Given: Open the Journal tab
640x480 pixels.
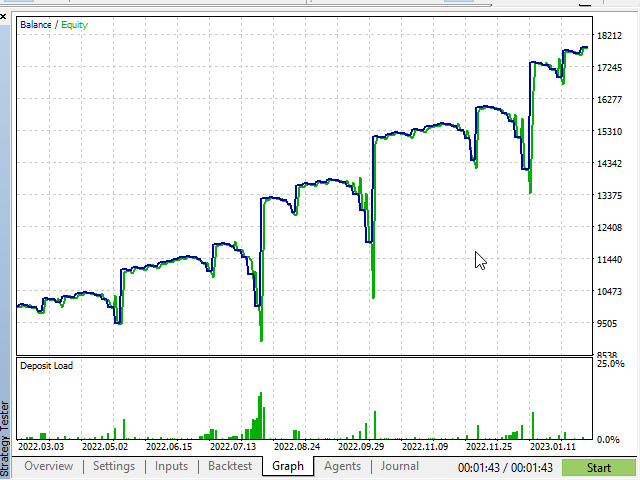Looking at the screenshot, I should tap(400, 466).
